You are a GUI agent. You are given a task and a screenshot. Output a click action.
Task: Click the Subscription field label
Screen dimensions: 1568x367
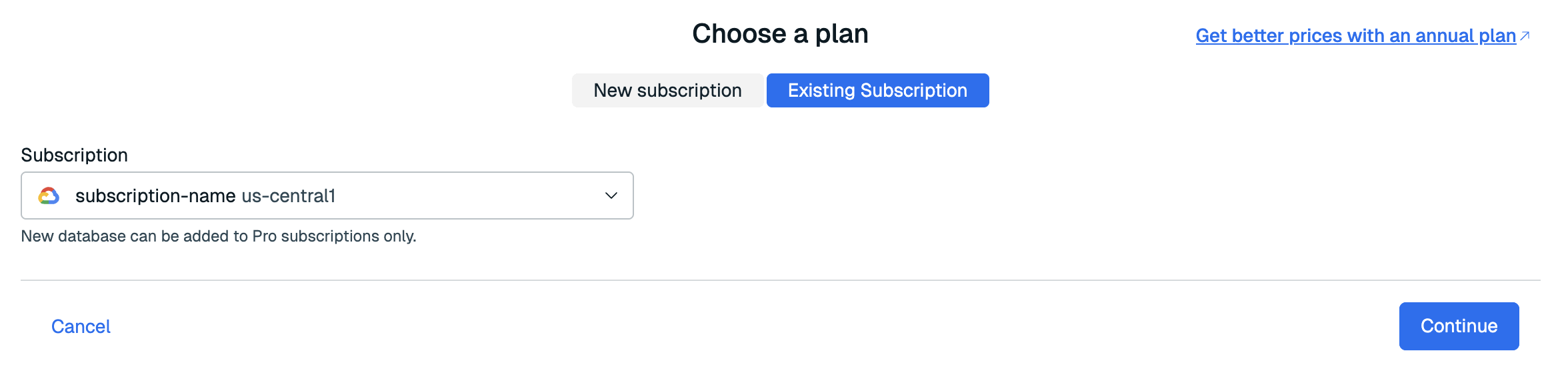(x=74, y=155)
